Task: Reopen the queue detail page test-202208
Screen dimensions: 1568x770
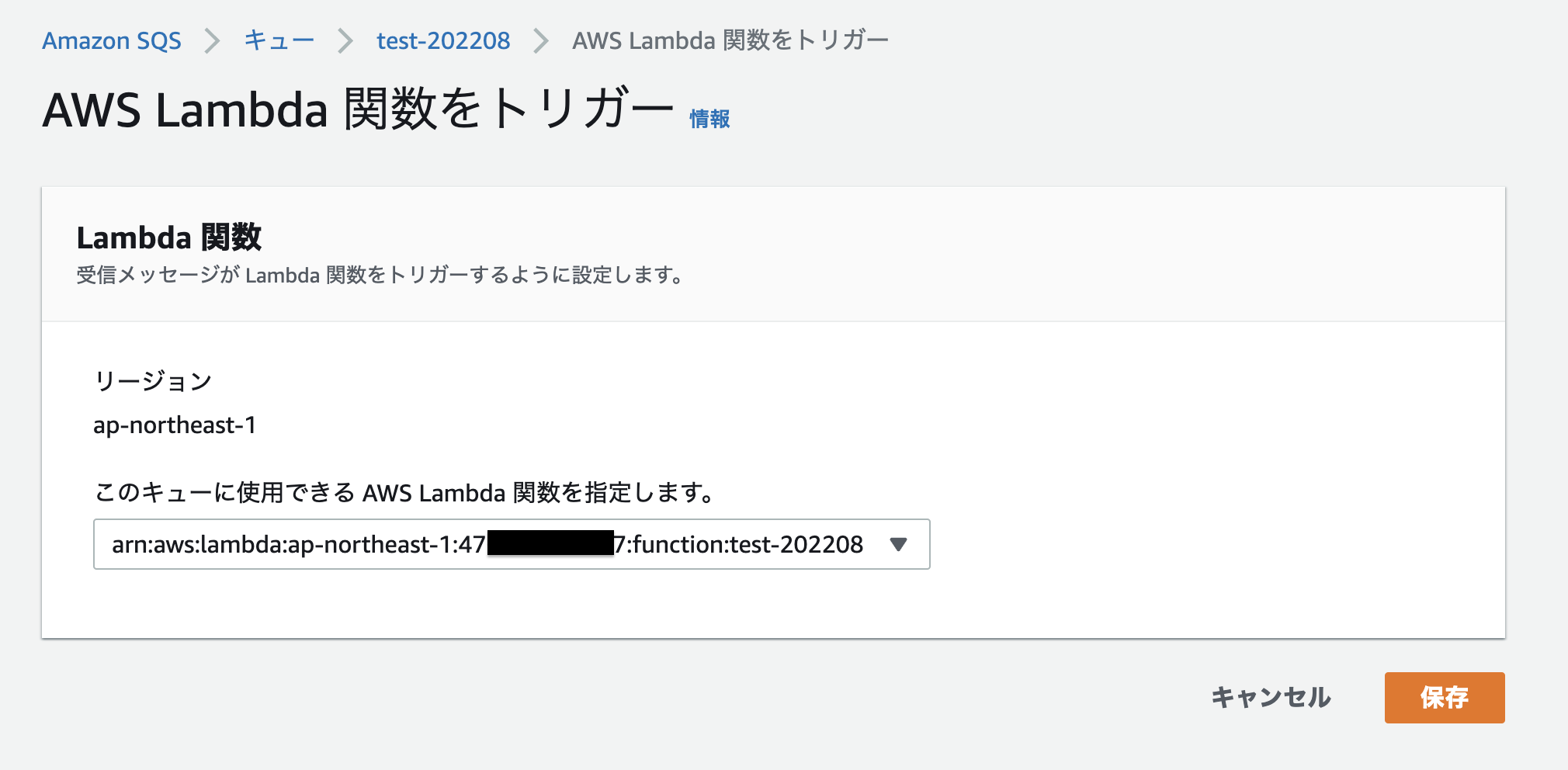Action: [442, 40]
